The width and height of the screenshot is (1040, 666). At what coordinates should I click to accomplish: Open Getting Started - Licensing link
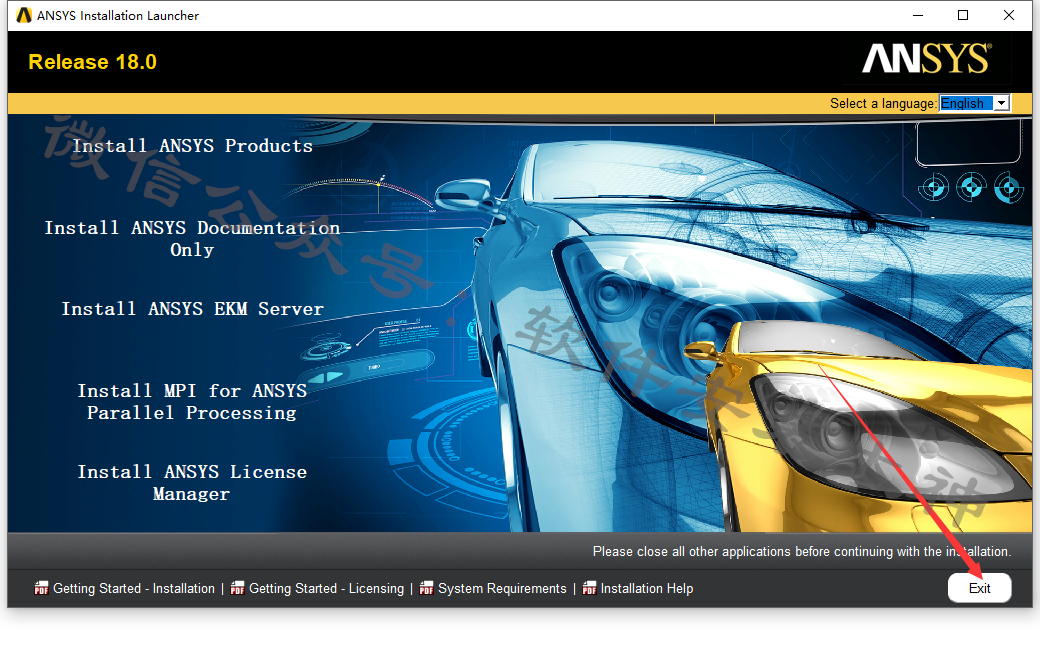(x=326, y=588)
